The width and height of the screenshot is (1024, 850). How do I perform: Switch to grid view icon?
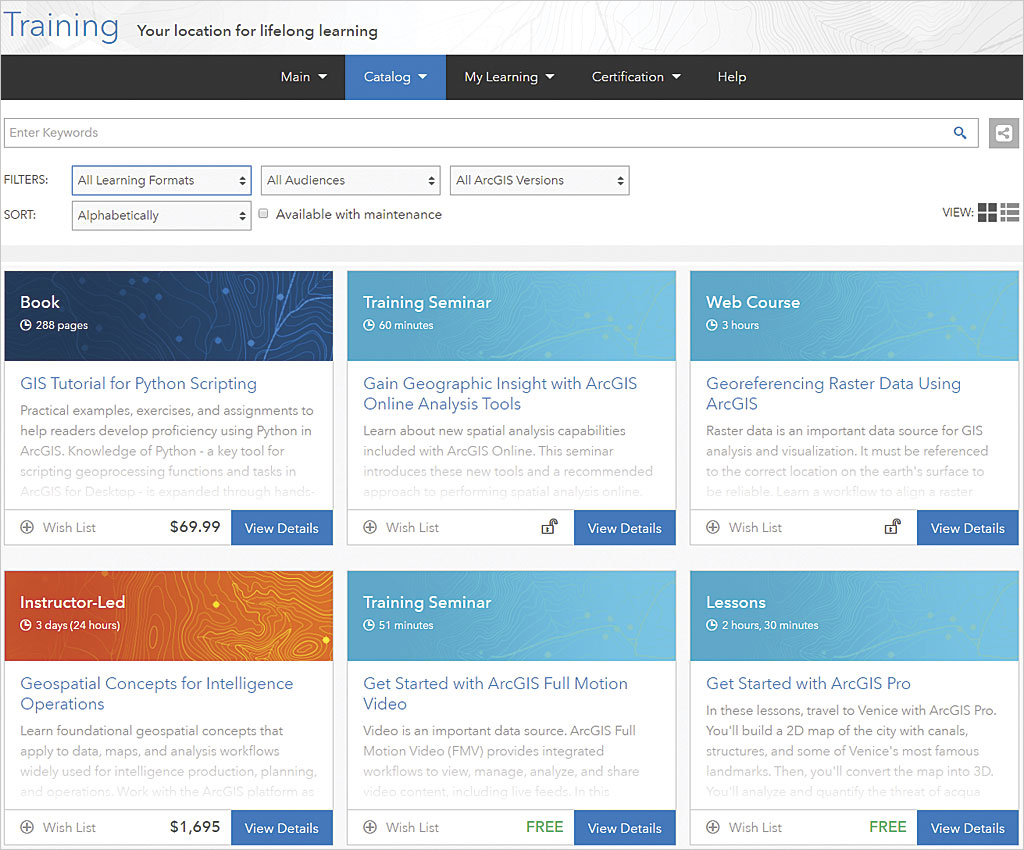pyautogui.click(x=987, y=212)
